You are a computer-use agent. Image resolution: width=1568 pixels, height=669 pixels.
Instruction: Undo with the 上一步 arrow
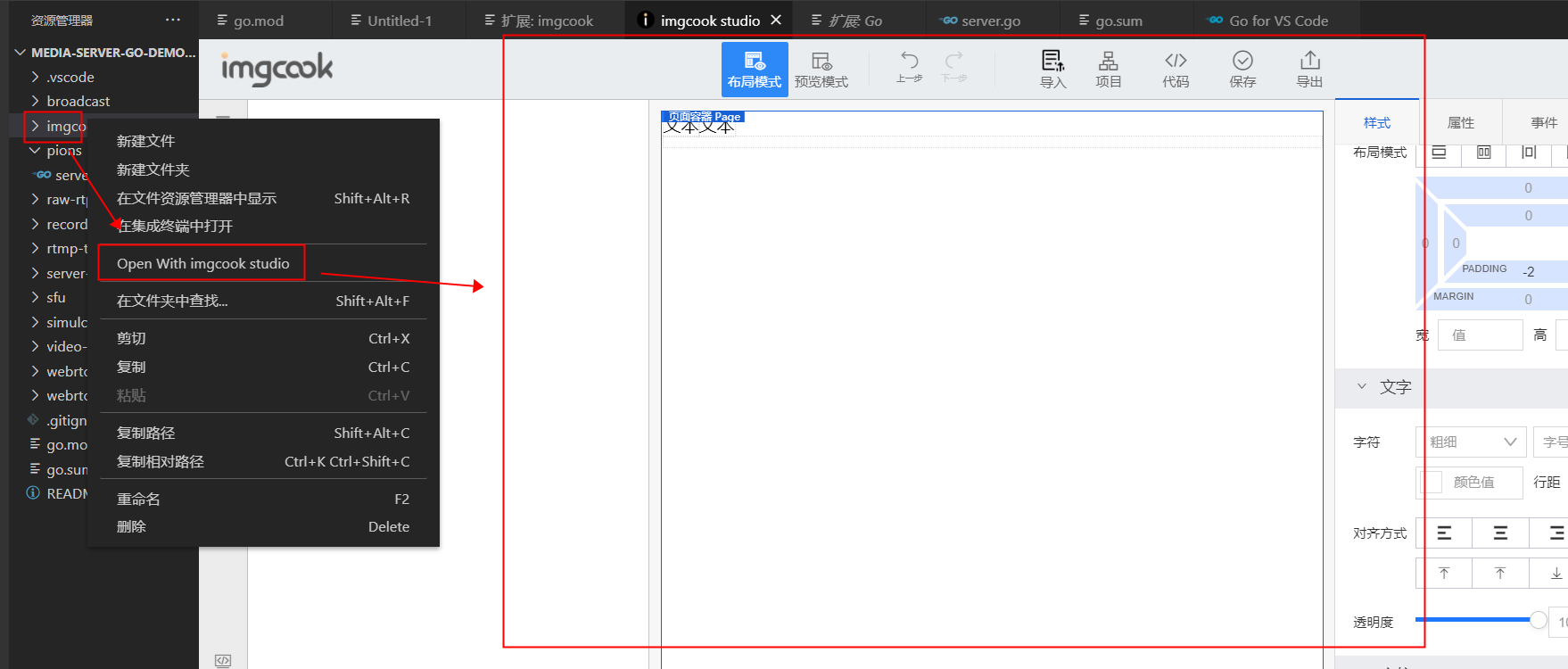[x=909, y=67]
